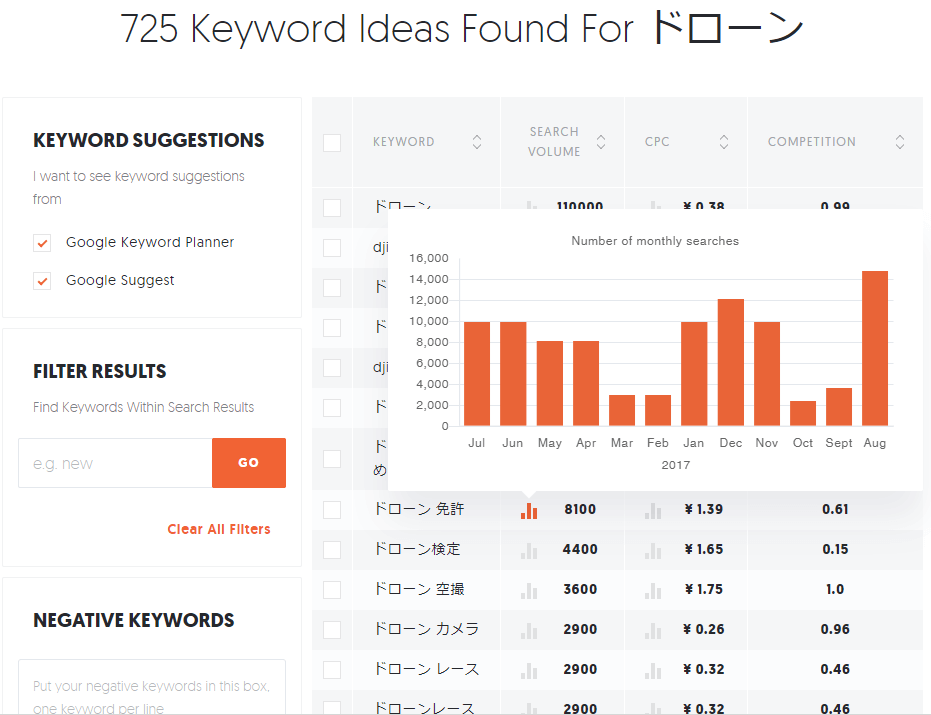Click the Clear All Filters link

click(218, 529)
